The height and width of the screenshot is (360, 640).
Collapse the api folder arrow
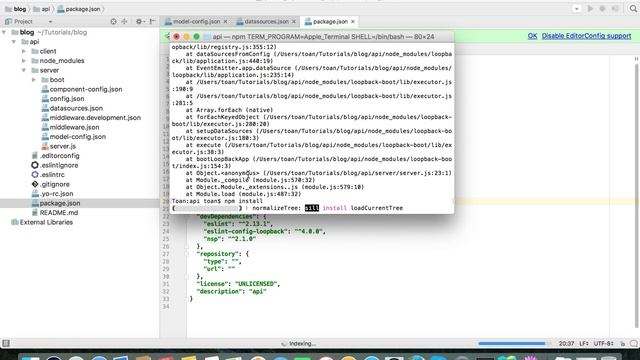pyautogui.click(x=14, y=42)
